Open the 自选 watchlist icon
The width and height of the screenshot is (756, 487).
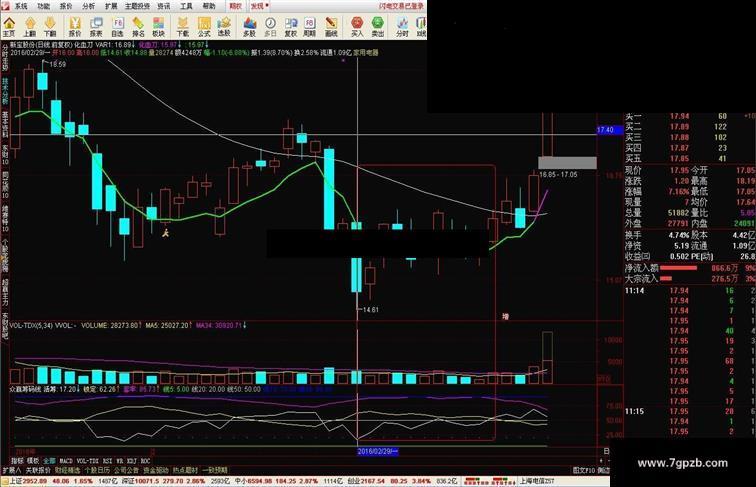(x=117, y=26)
